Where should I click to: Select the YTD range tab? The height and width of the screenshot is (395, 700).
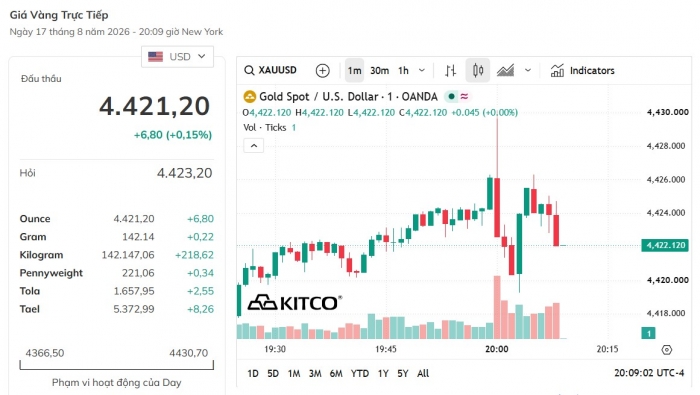tap(359, 374)
